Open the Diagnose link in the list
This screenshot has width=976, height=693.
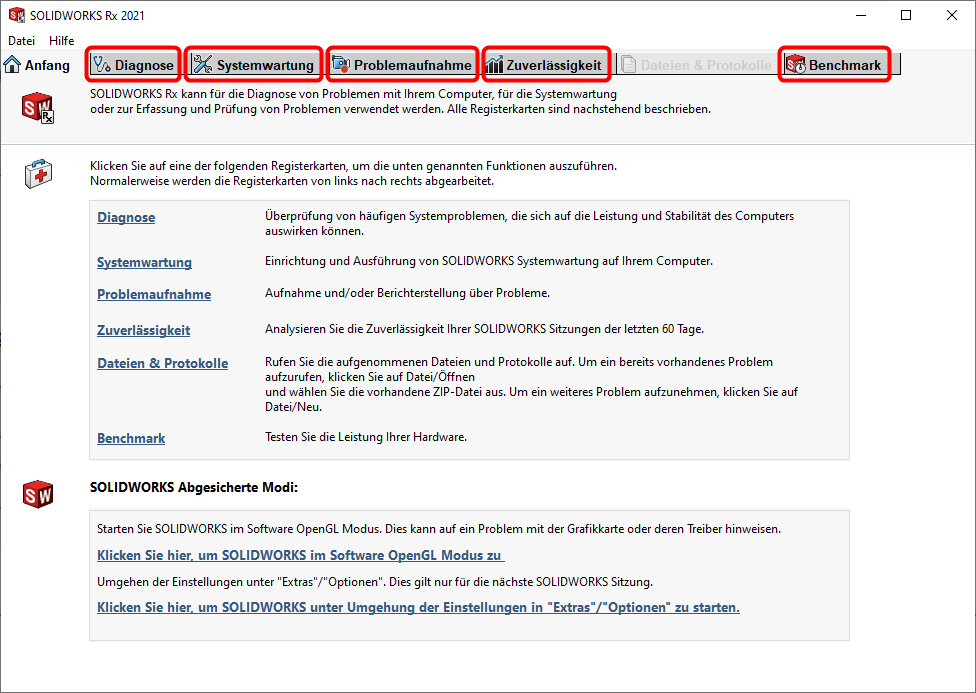pos(126,217)
